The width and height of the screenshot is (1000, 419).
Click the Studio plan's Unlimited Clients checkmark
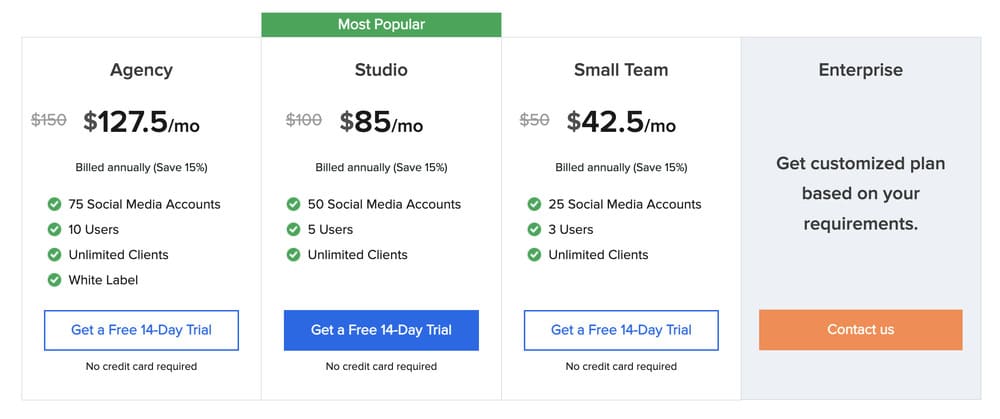[294, 255]
